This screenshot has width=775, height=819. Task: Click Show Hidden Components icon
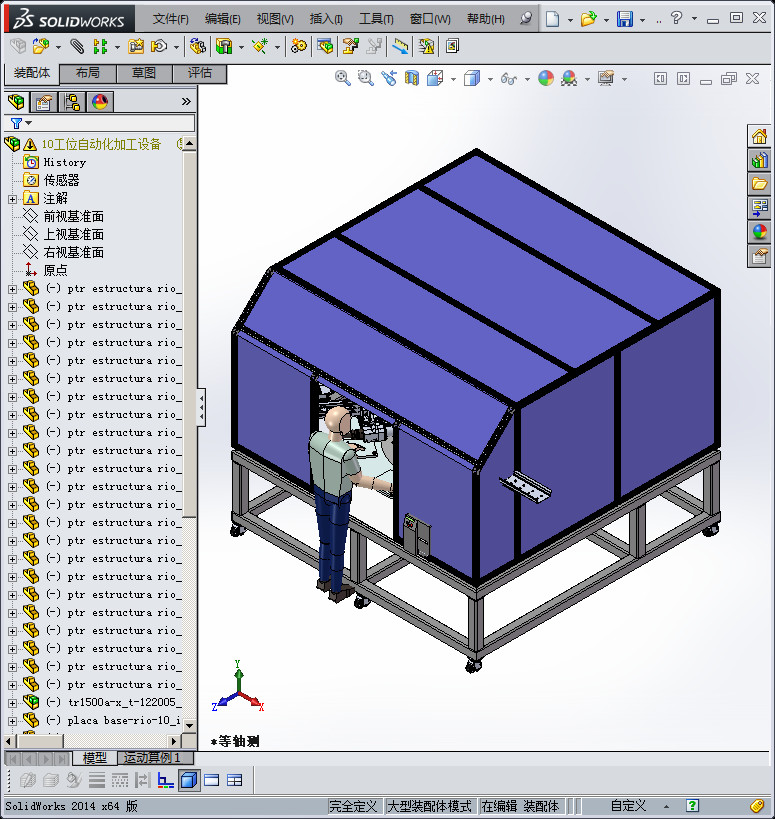pos(198,46)
